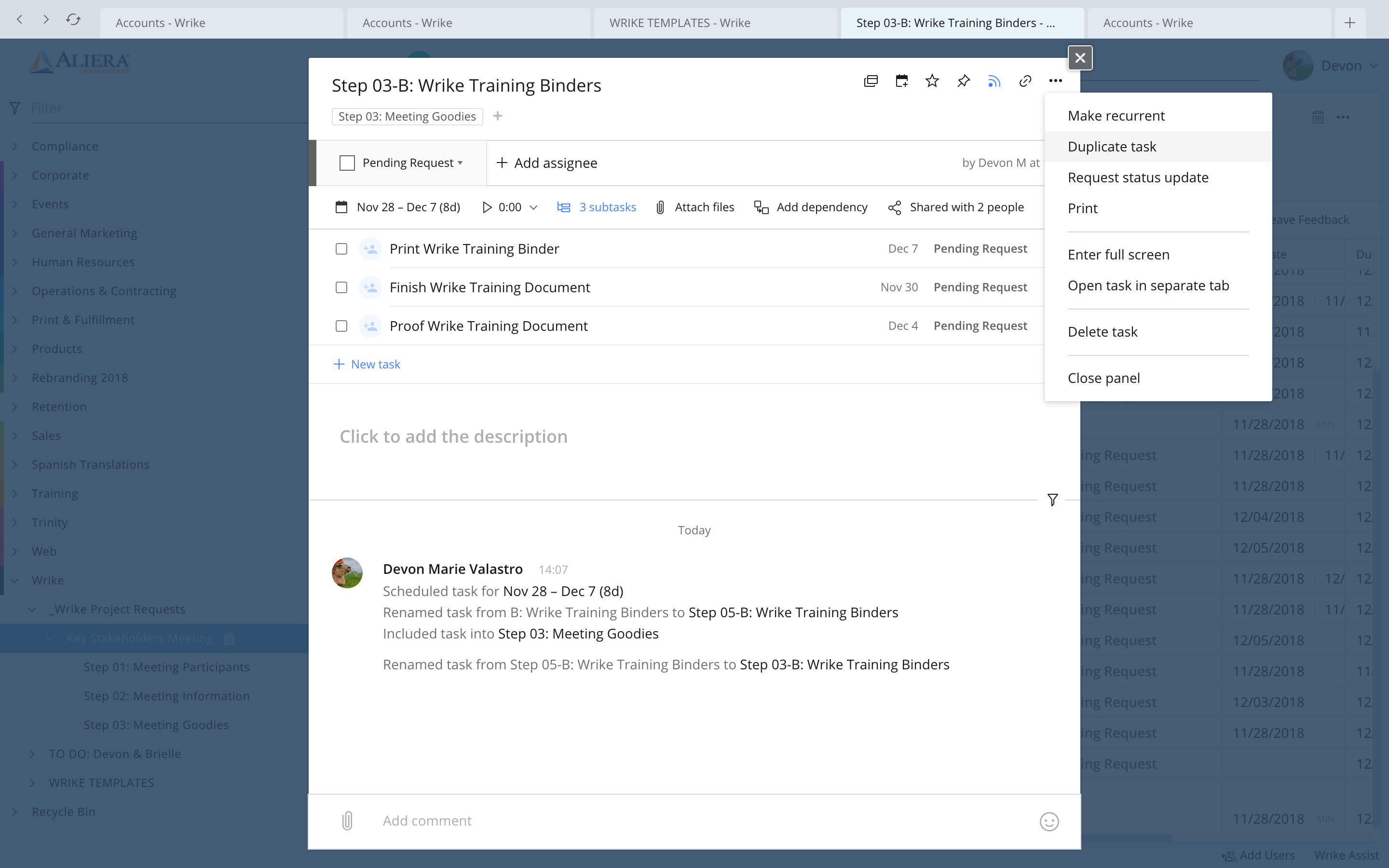Image resolution: width=1389 pixels, height=868 pixels.
Task: Open the Pending Request status dropdown
Action: 412,163
